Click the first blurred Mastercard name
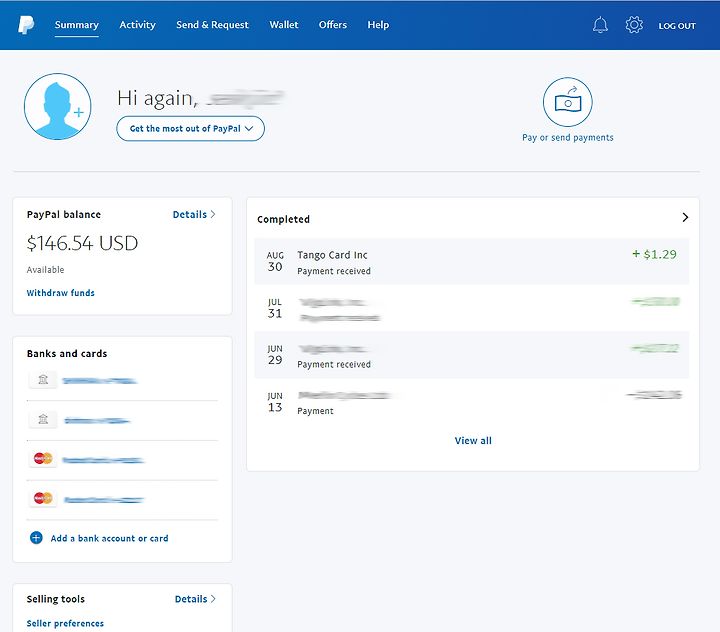Viewport: 720px width, 632px height. [103, 460]
